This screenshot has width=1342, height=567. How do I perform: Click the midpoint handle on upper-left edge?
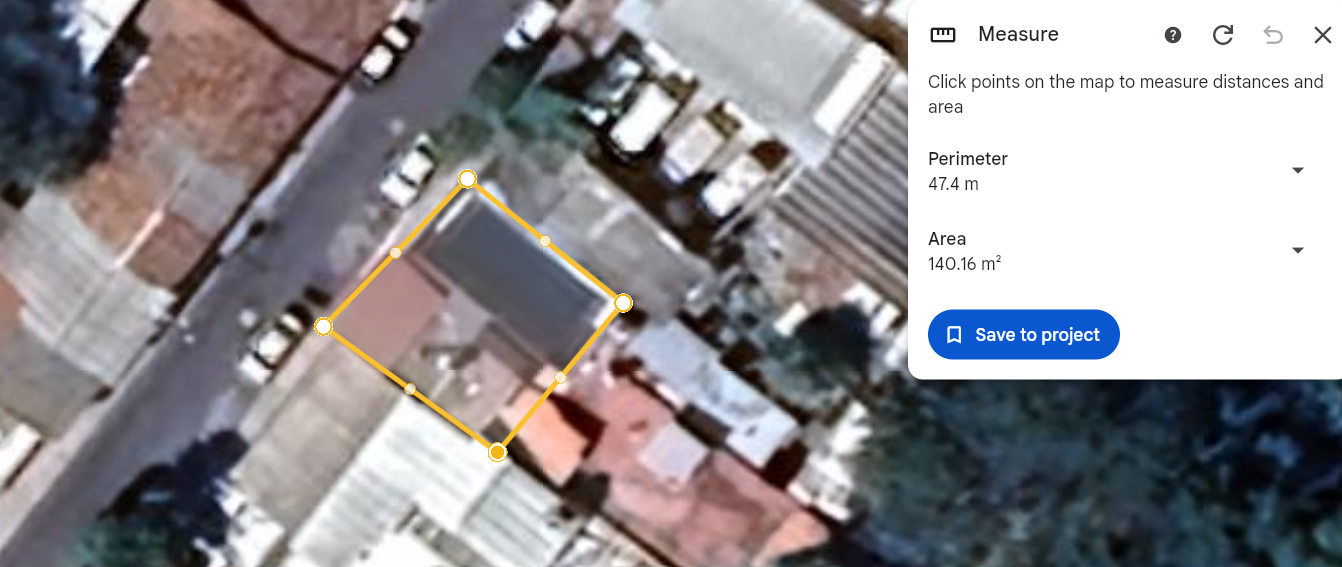pyautogui.click(x=395, y=253)
